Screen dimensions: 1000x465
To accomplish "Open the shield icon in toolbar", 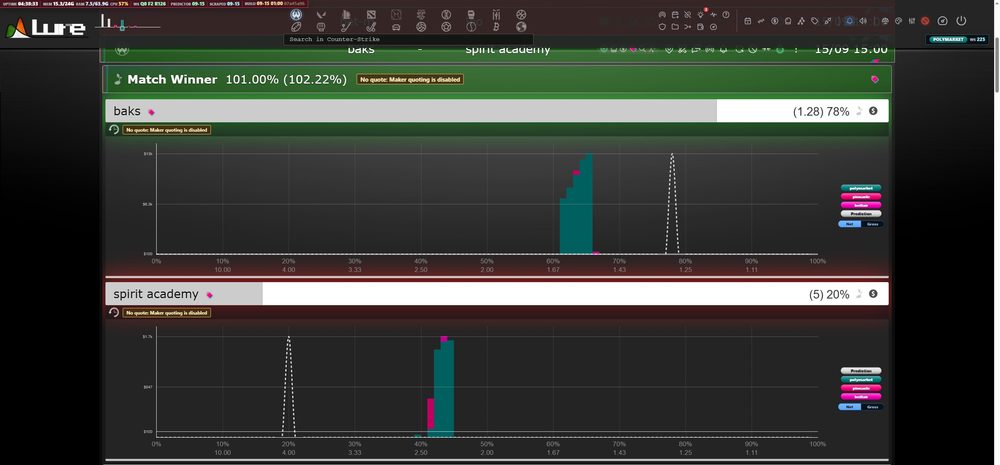I will [662, 27].
